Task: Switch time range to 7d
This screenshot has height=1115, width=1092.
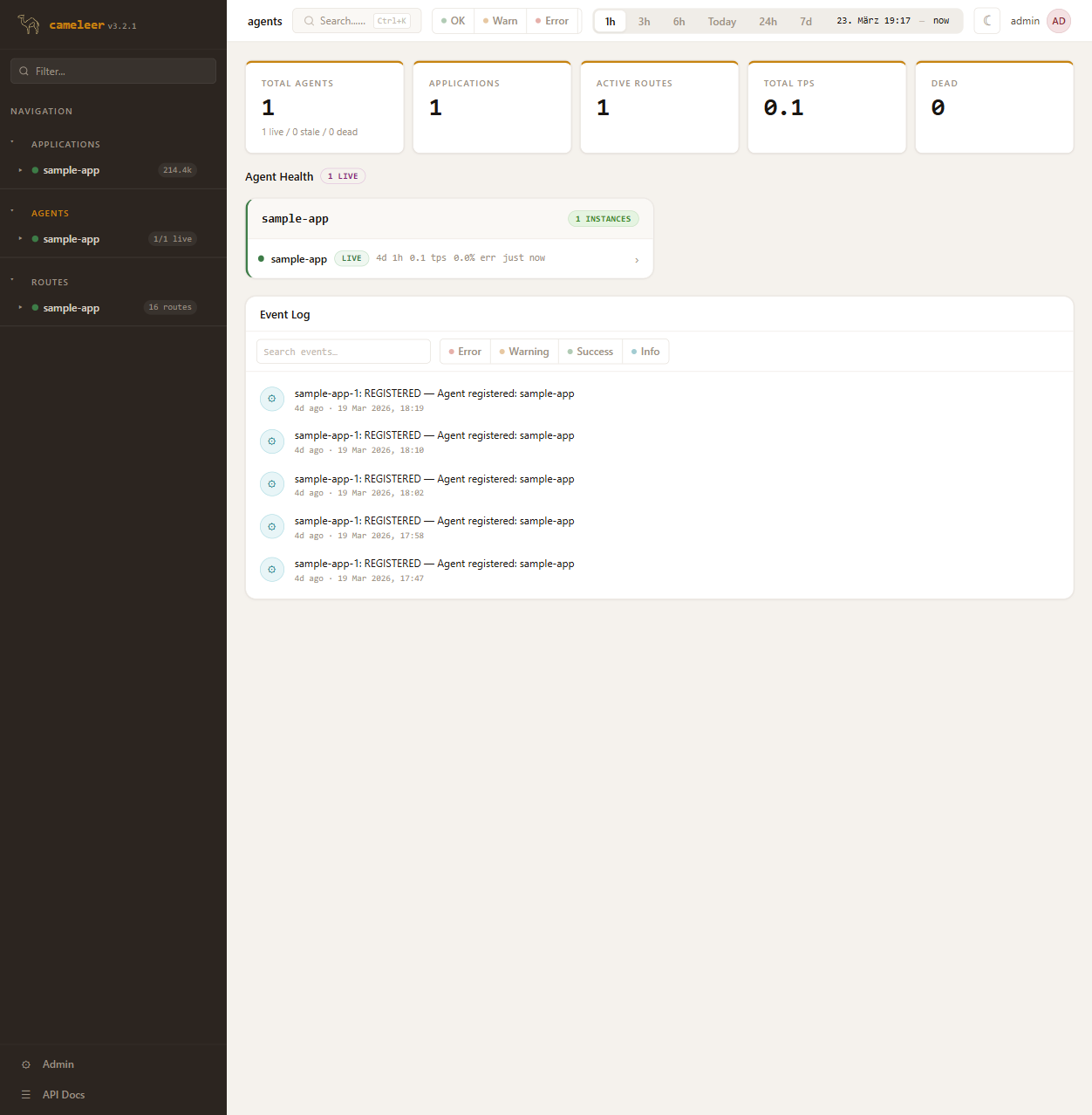Action: (806, 22)
